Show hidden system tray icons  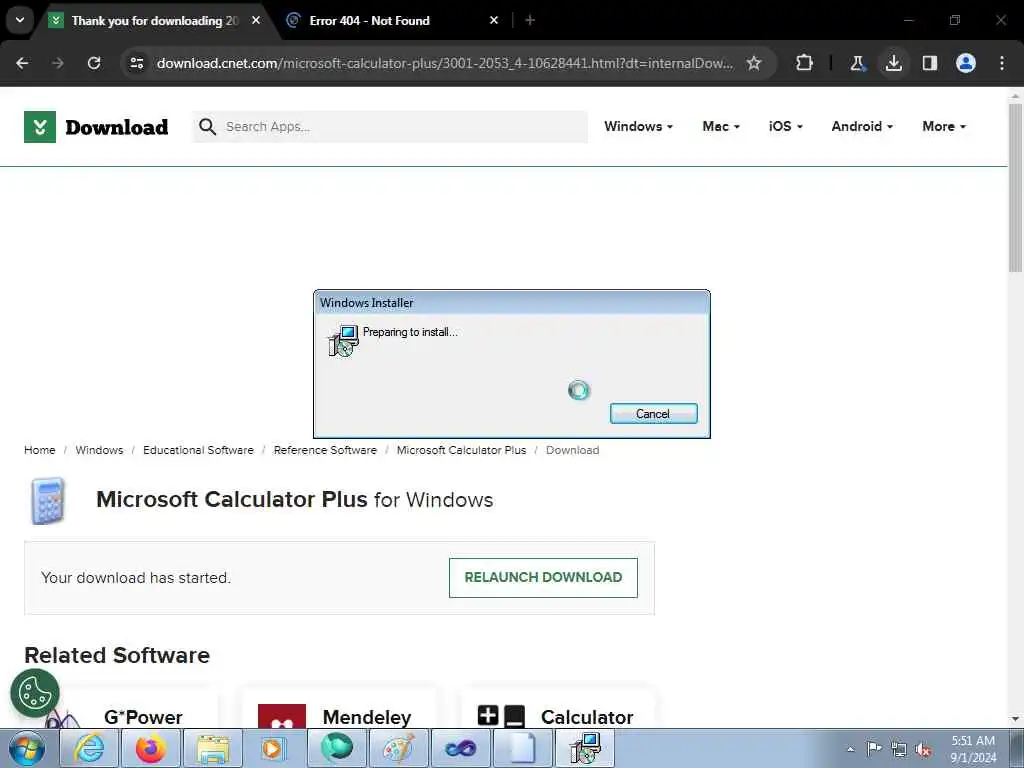coord(850,750)
